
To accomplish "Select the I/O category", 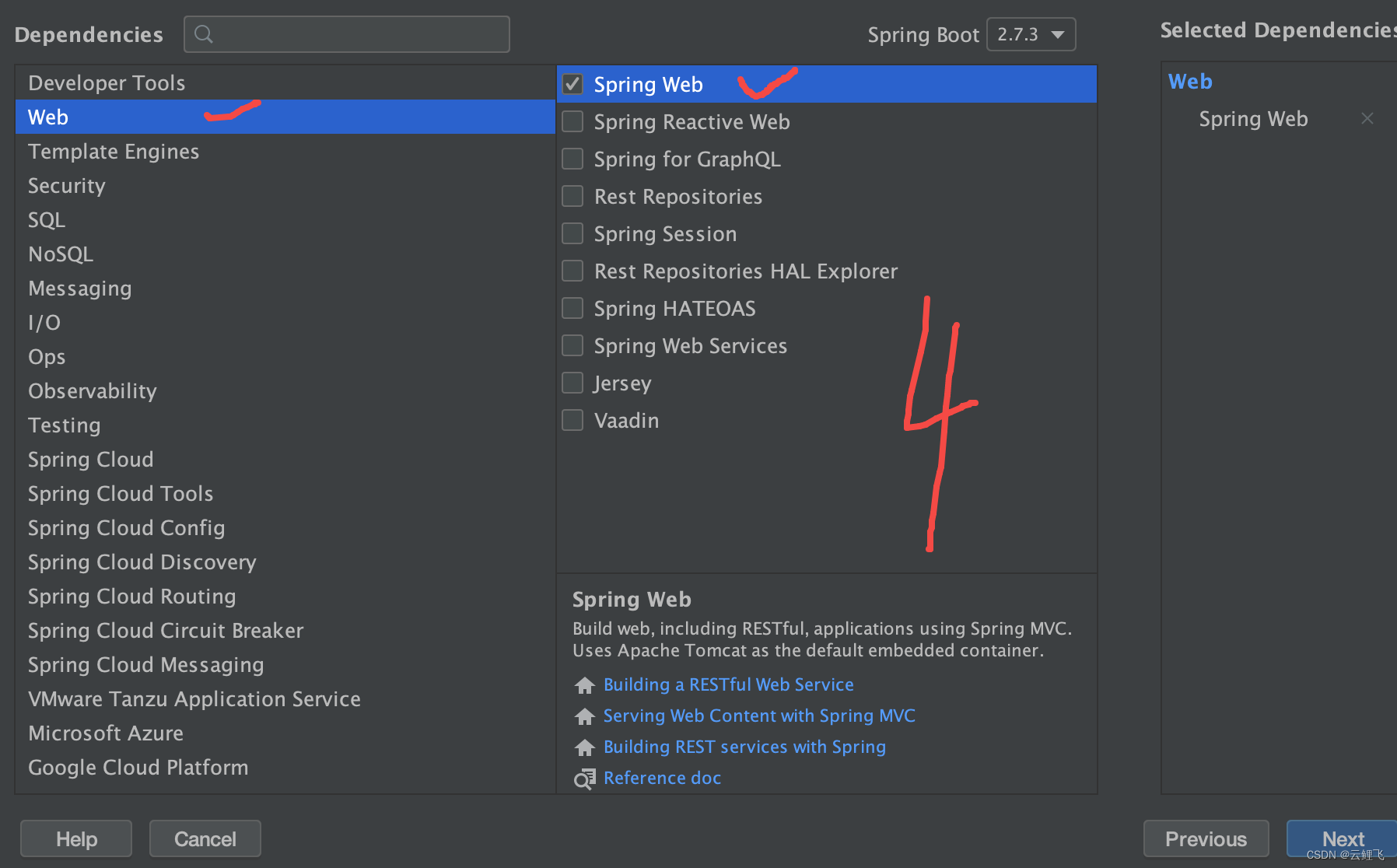I will pos(285,322).
